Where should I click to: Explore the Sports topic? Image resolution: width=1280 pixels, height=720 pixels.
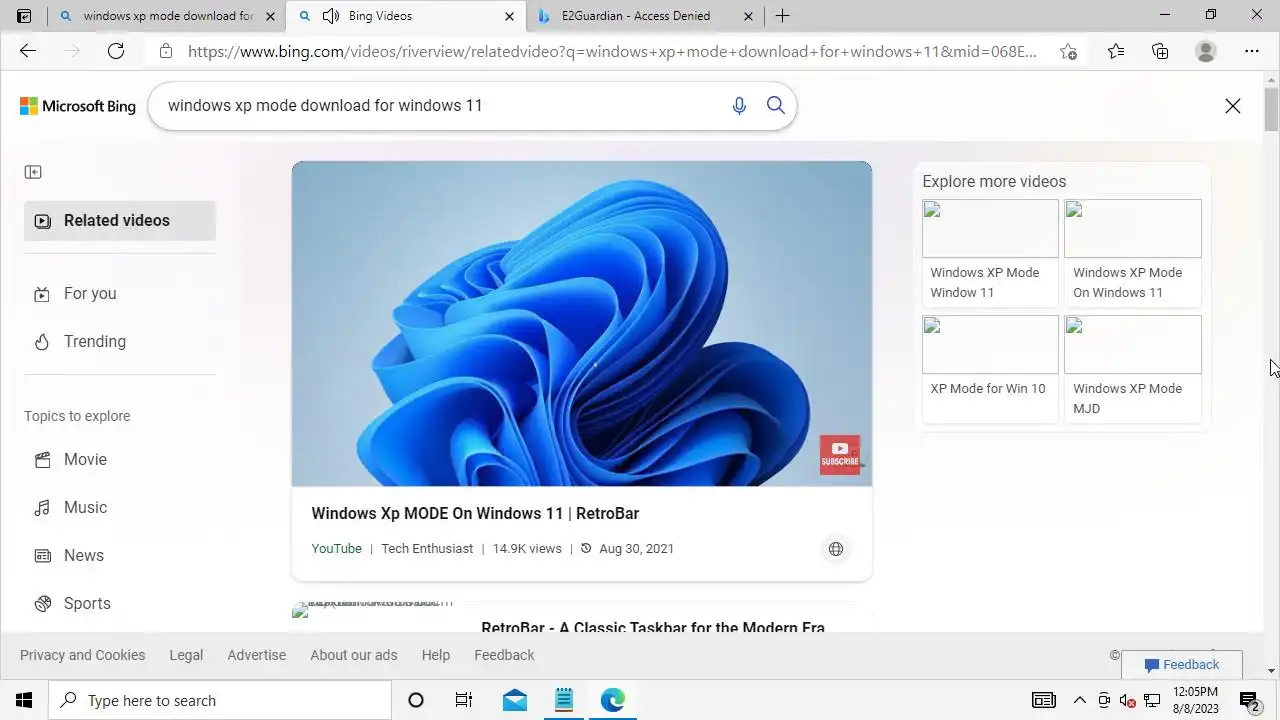coord(120,603)
